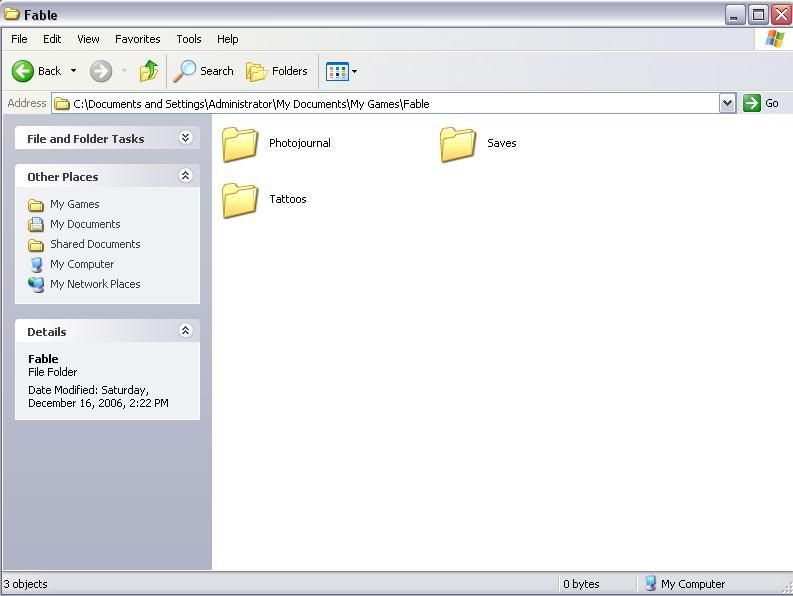Open My Games link in Other Places

(74, 204)
